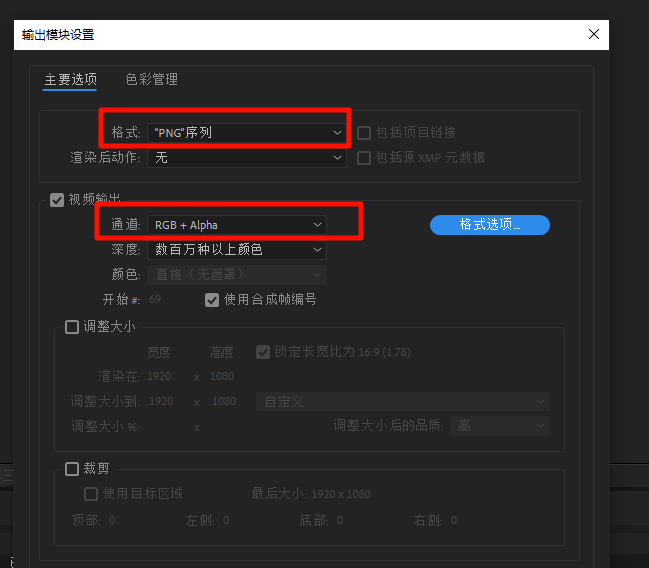Screen dimensions: 649x568
Task: Toggle the 视频输出 checkbox
Action: click(57, 200)
